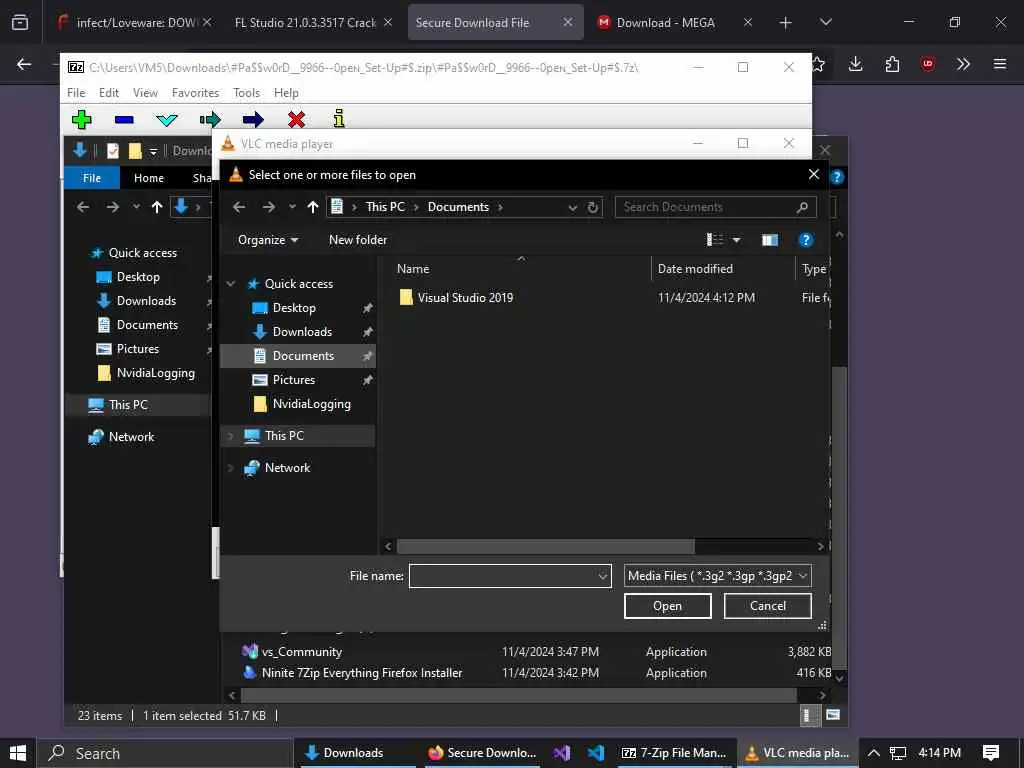This screenshot has width=1024, height=768.
Task: Expand the address path history dropdown
Action: (573, 207)
